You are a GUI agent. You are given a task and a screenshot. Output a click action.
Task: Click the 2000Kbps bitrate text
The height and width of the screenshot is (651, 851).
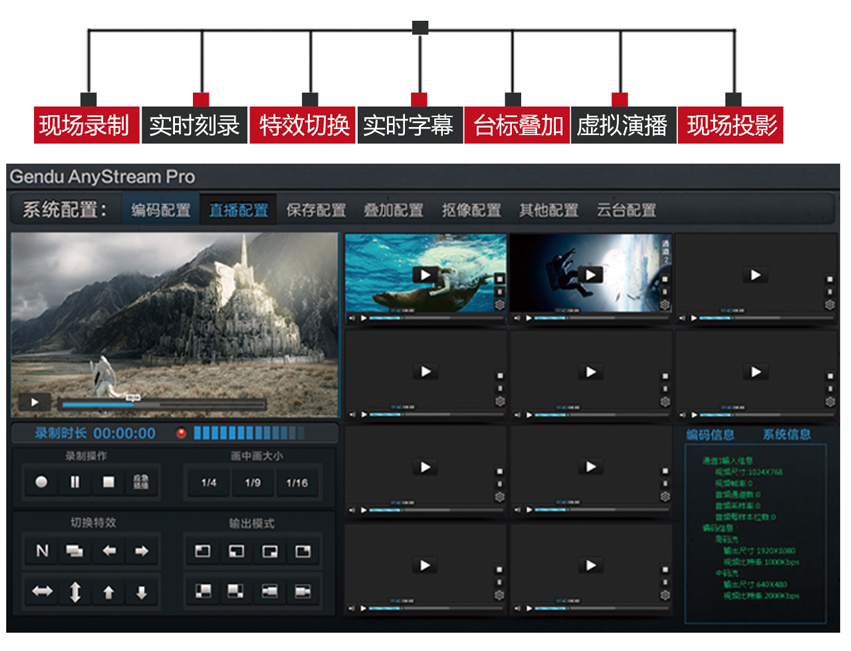coord(782,596)
